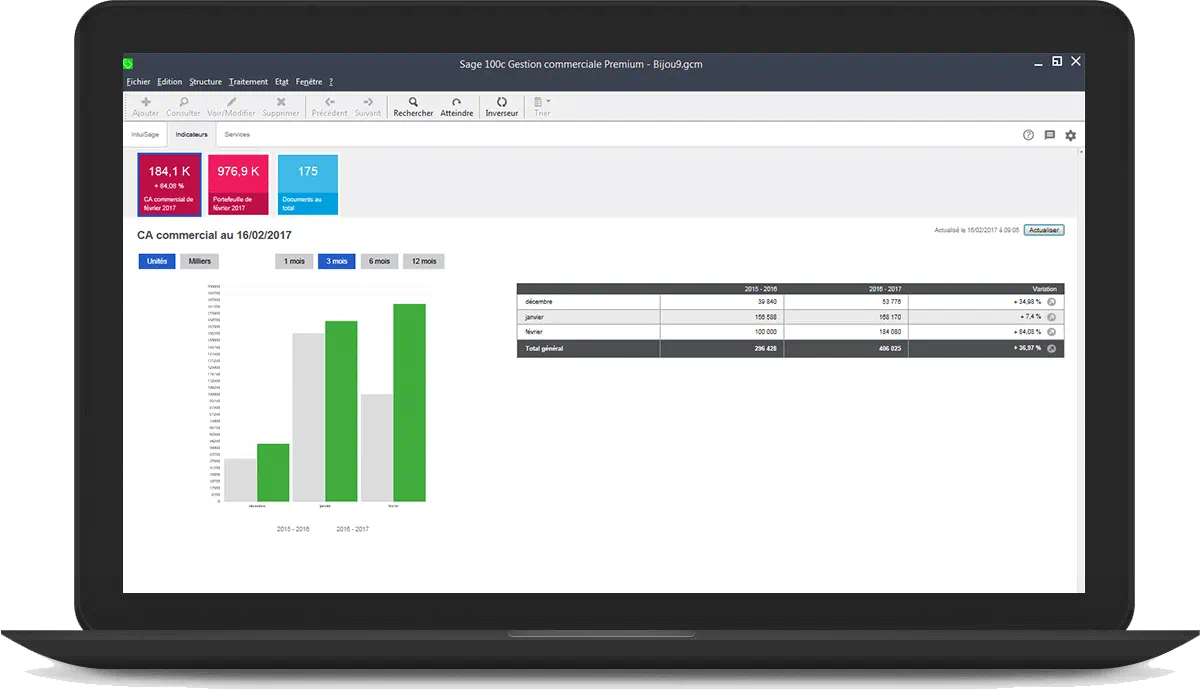The image size is (1200, 690).
Task: Switch to the IntuiSage tab
Action: (145, 134)
